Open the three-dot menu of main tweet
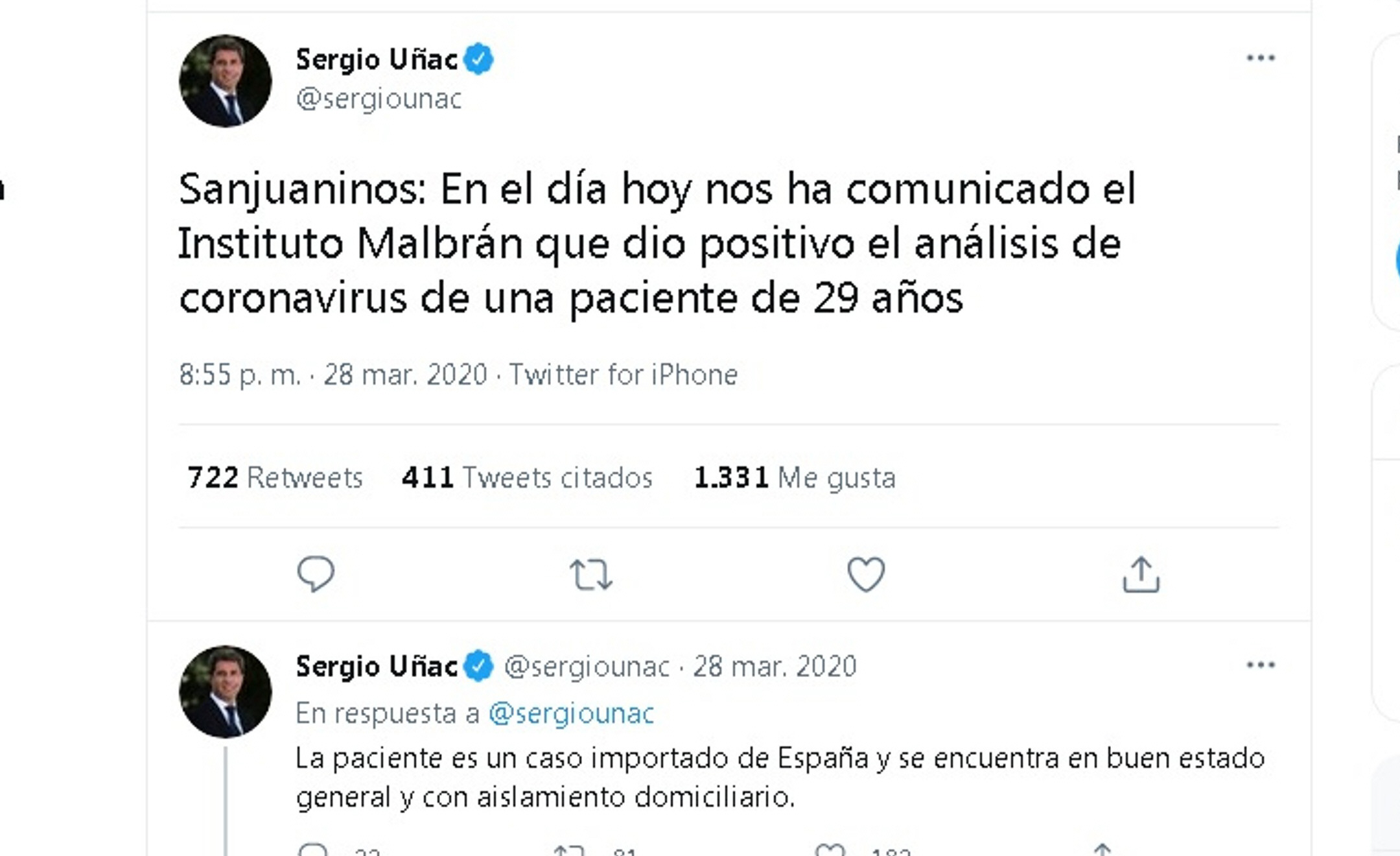The image size is (1400, 856). [x=1261, y=58]
